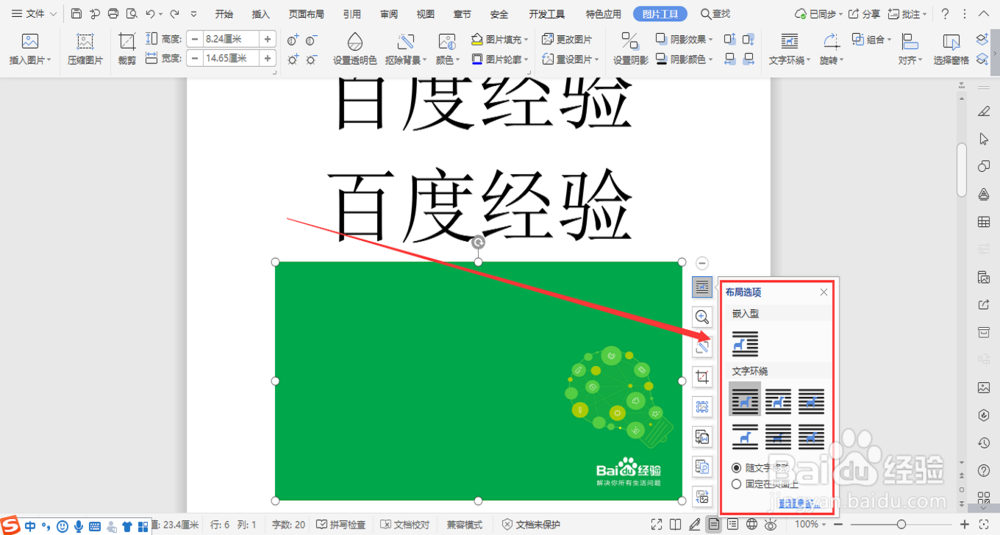Viewport: 1000px width, 535px height.
Task: Open the 视图 tab
Action: tap(425, 13)
